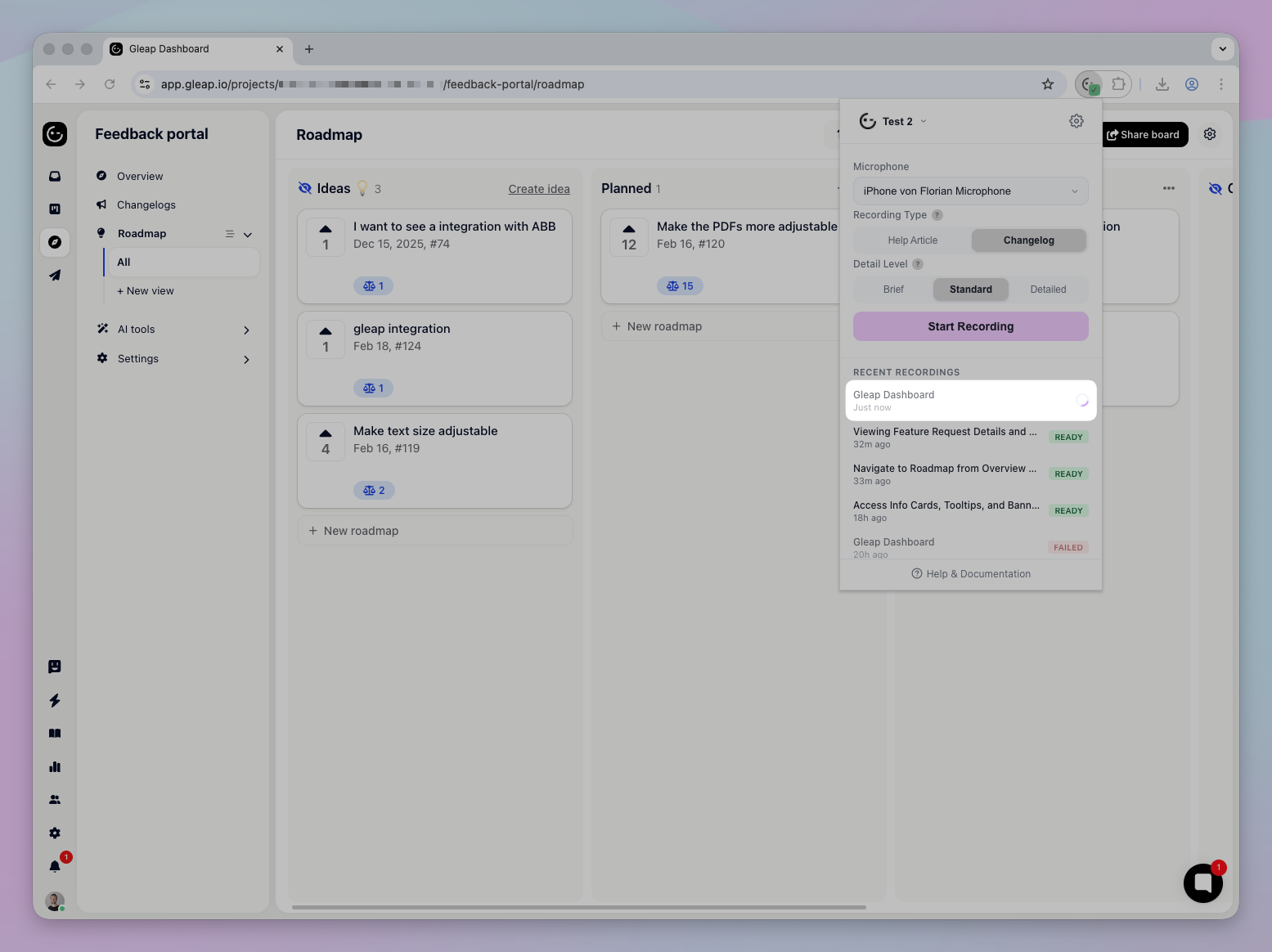Open the browser three-dot menu
The image size is (1272, 952).
(x=1221, y=84)
